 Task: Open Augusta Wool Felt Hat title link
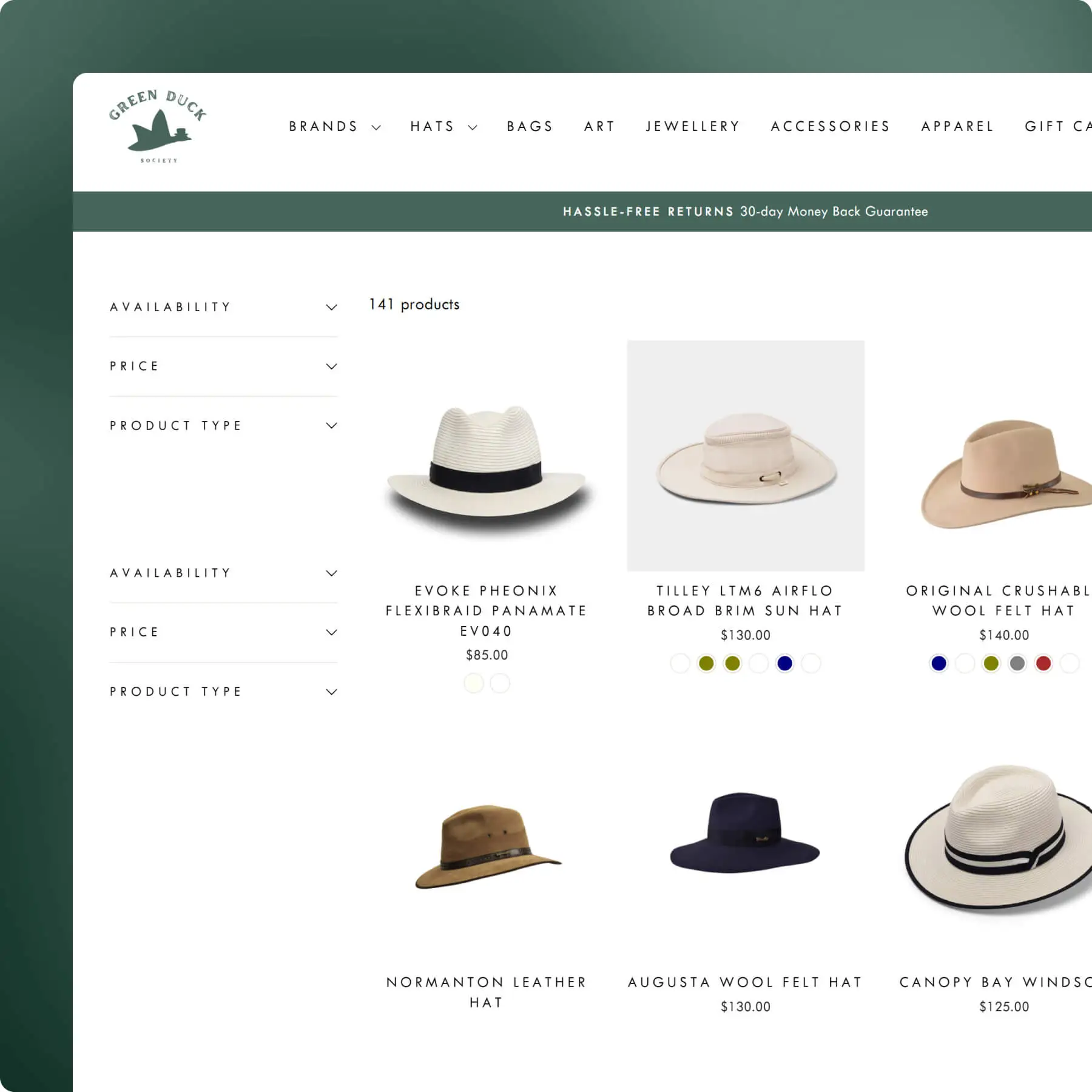coord(746,982)
